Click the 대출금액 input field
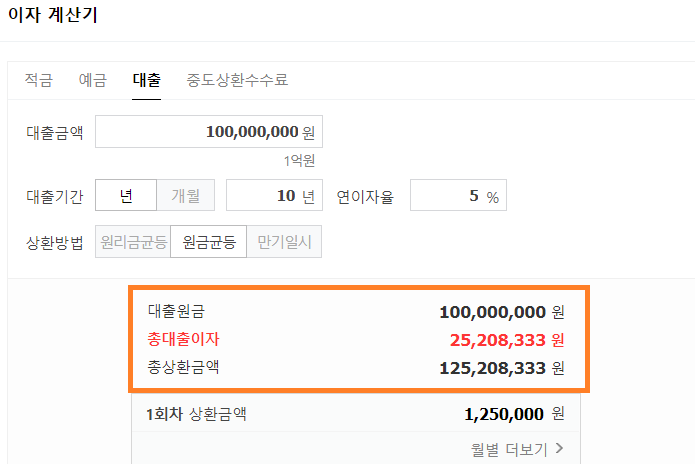This screenshot has width=695, height=464. click(209, 132)
